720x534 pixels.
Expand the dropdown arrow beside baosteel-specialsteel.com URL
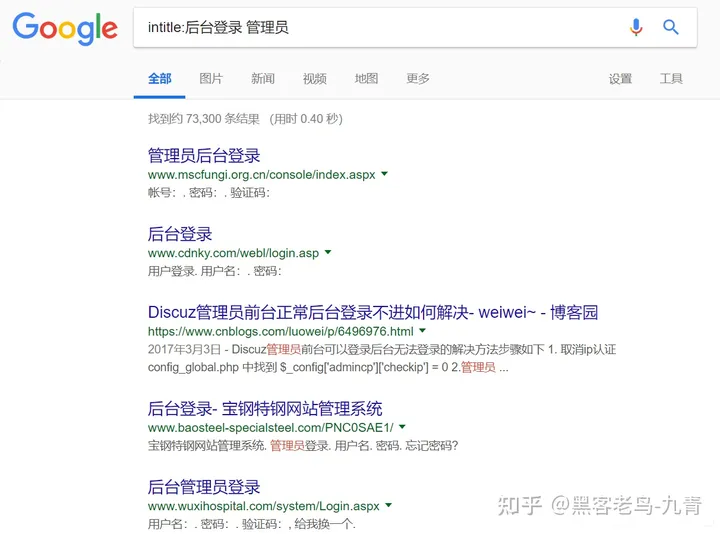[402, 427]
